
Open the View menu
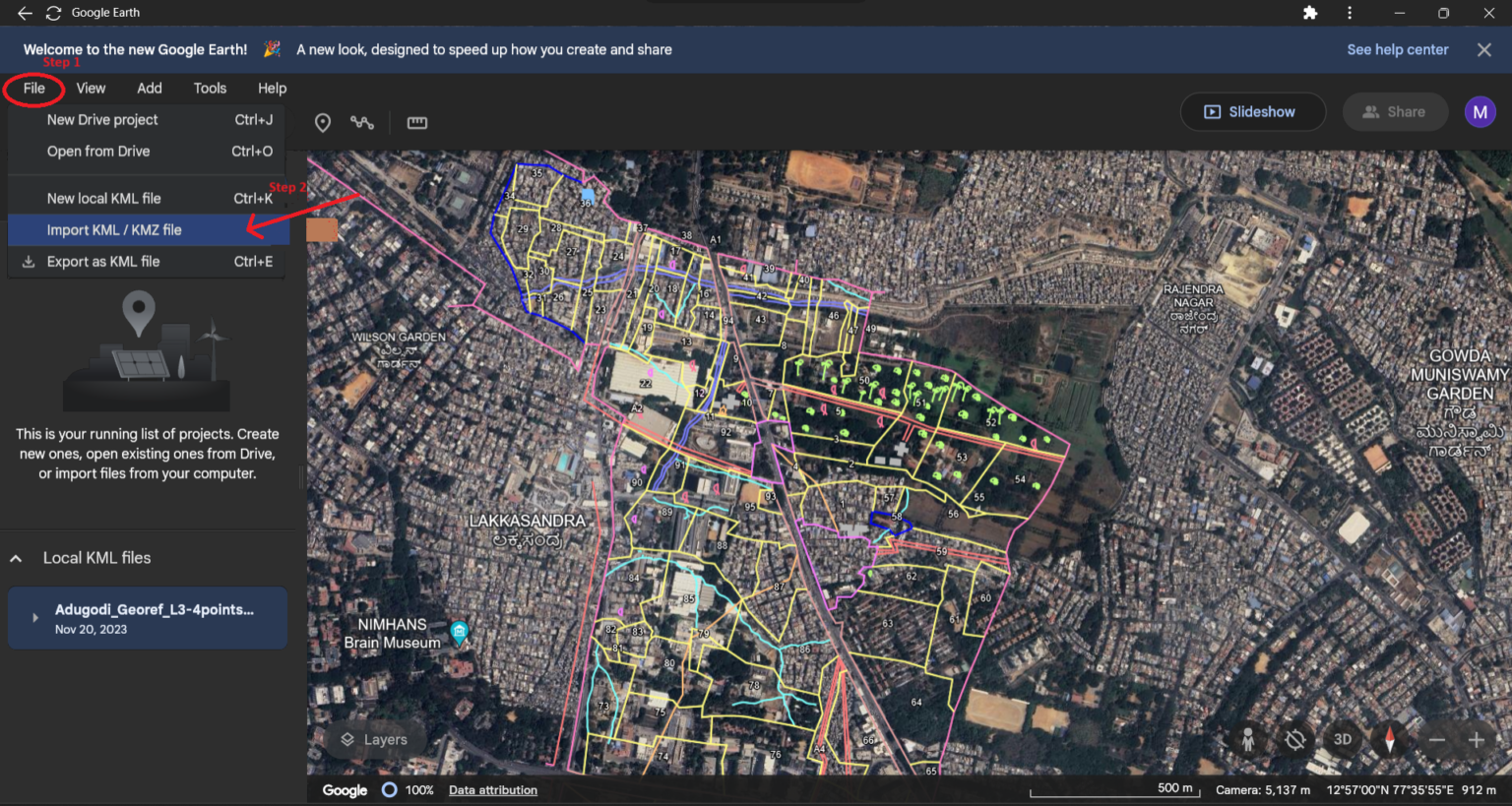[91, 88]
